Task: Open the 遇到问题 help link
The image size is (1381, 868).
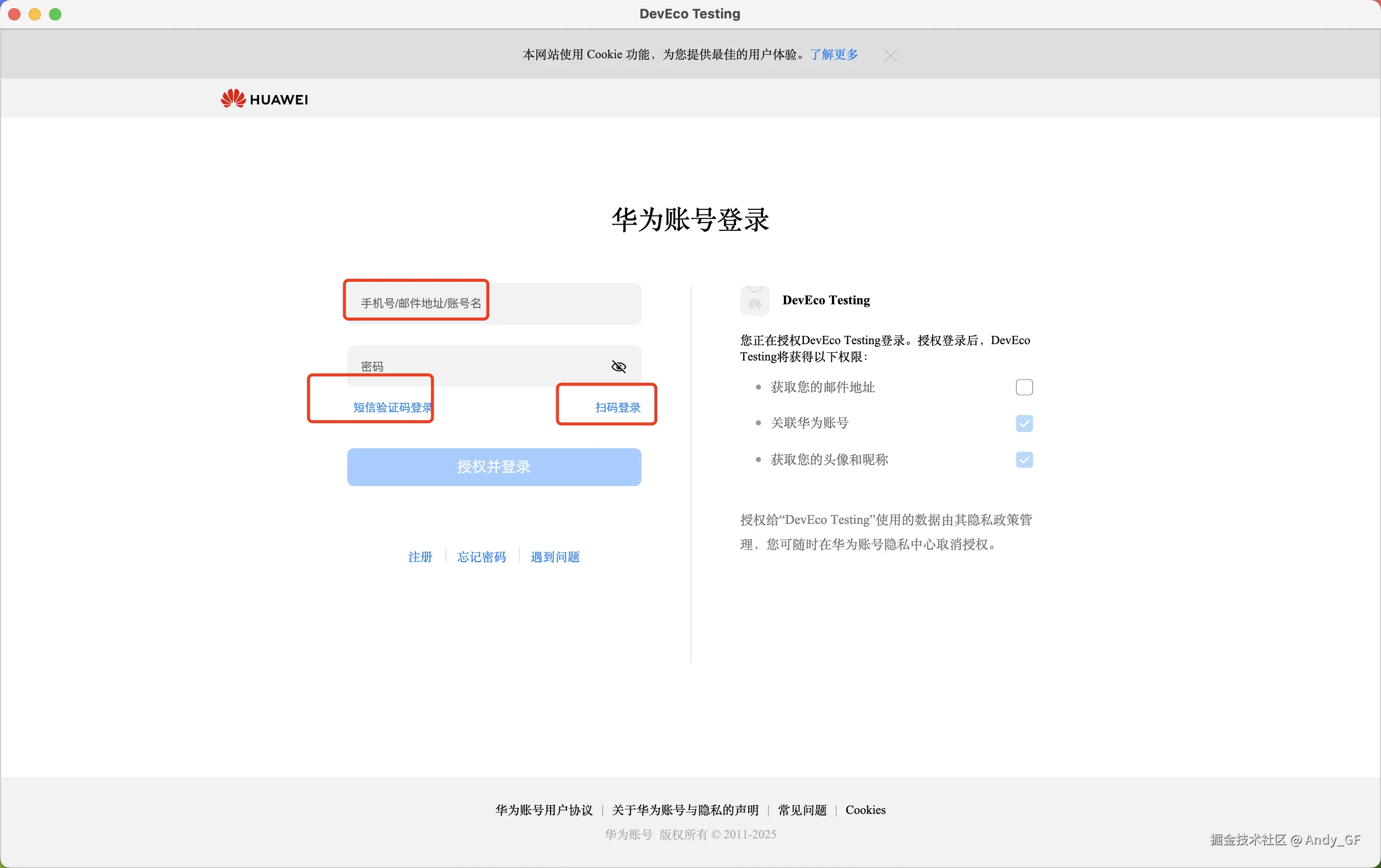Action: tap(555, 557)
